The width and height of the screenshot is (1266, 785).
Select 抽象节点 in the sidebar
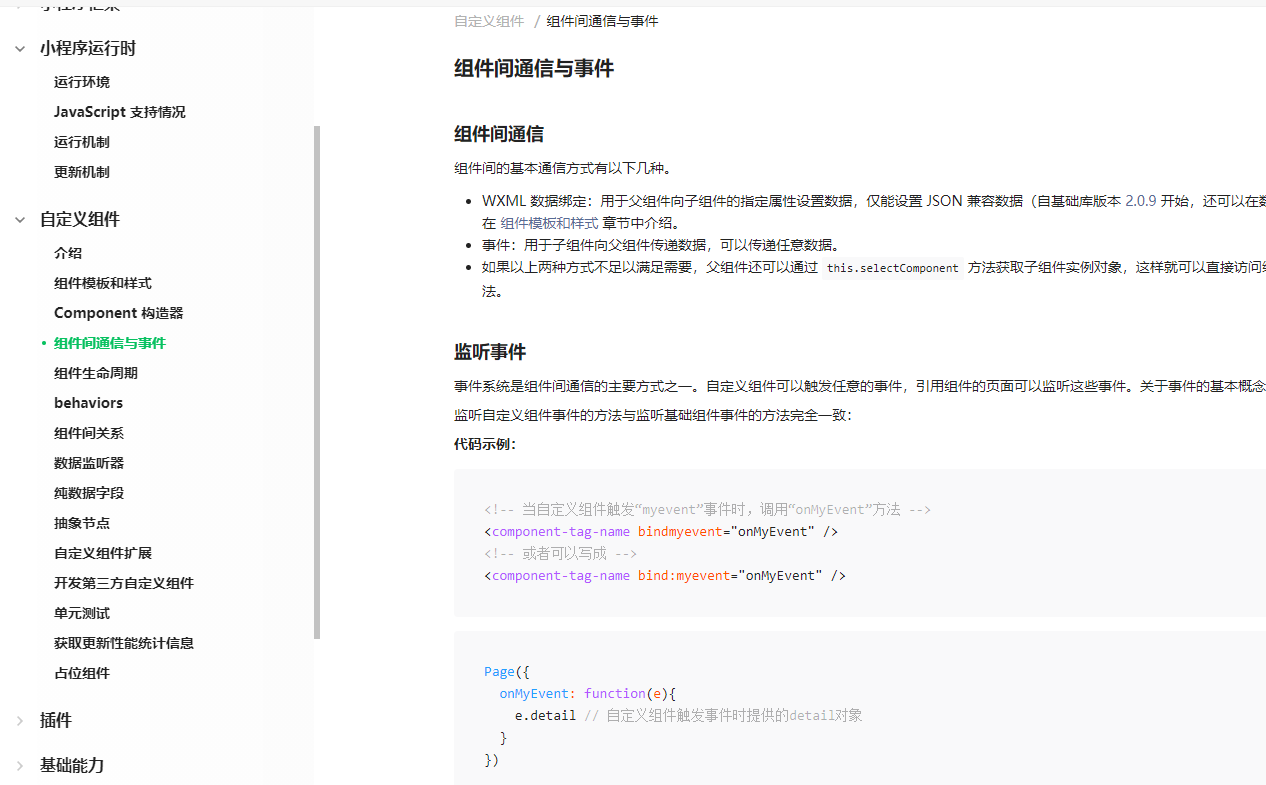82,523
